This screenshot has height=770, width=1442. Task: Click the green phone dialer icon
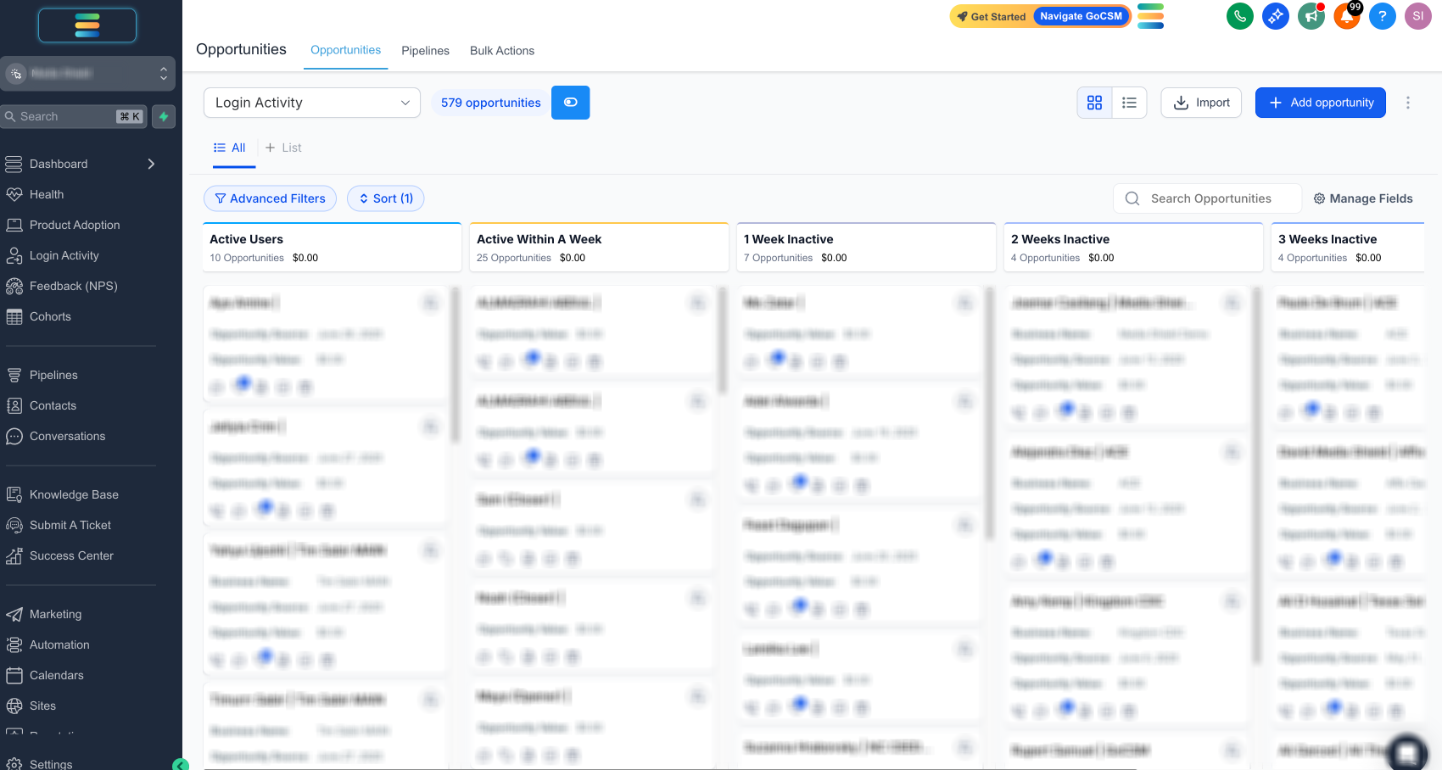(1240, 16)
